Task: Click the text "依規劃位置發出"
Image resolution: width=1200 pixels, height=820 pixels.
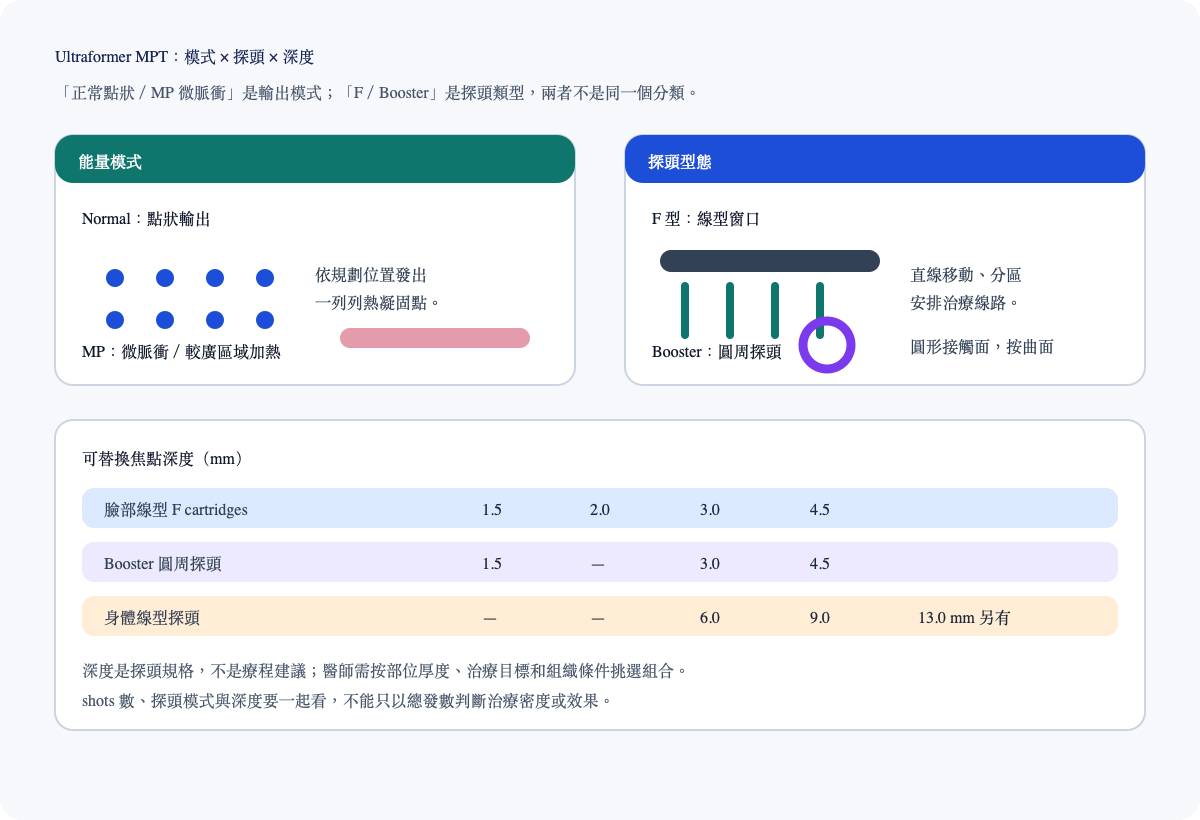Action: tap(371, 275)
